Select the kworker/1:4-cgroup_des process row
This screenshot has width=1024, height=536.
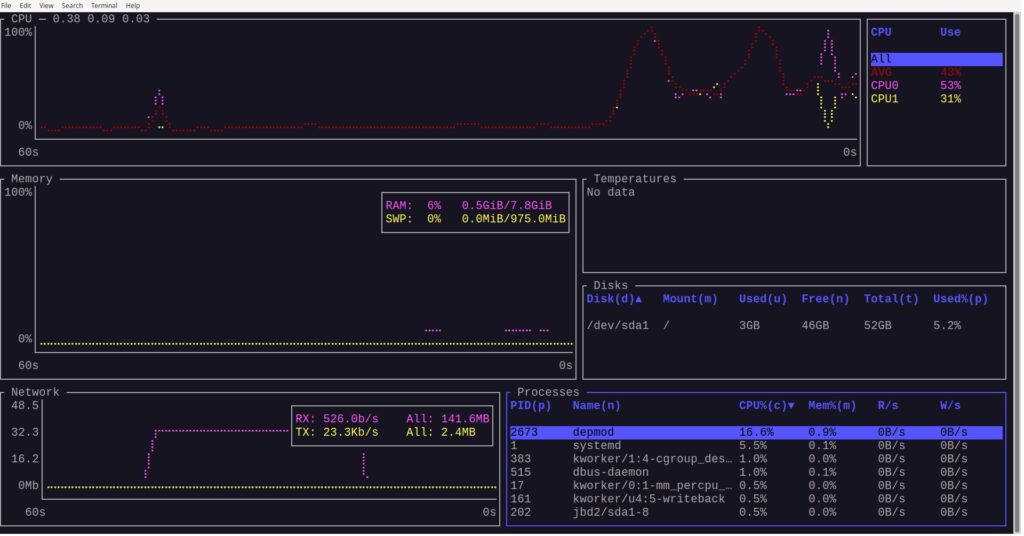coord(756,460)
